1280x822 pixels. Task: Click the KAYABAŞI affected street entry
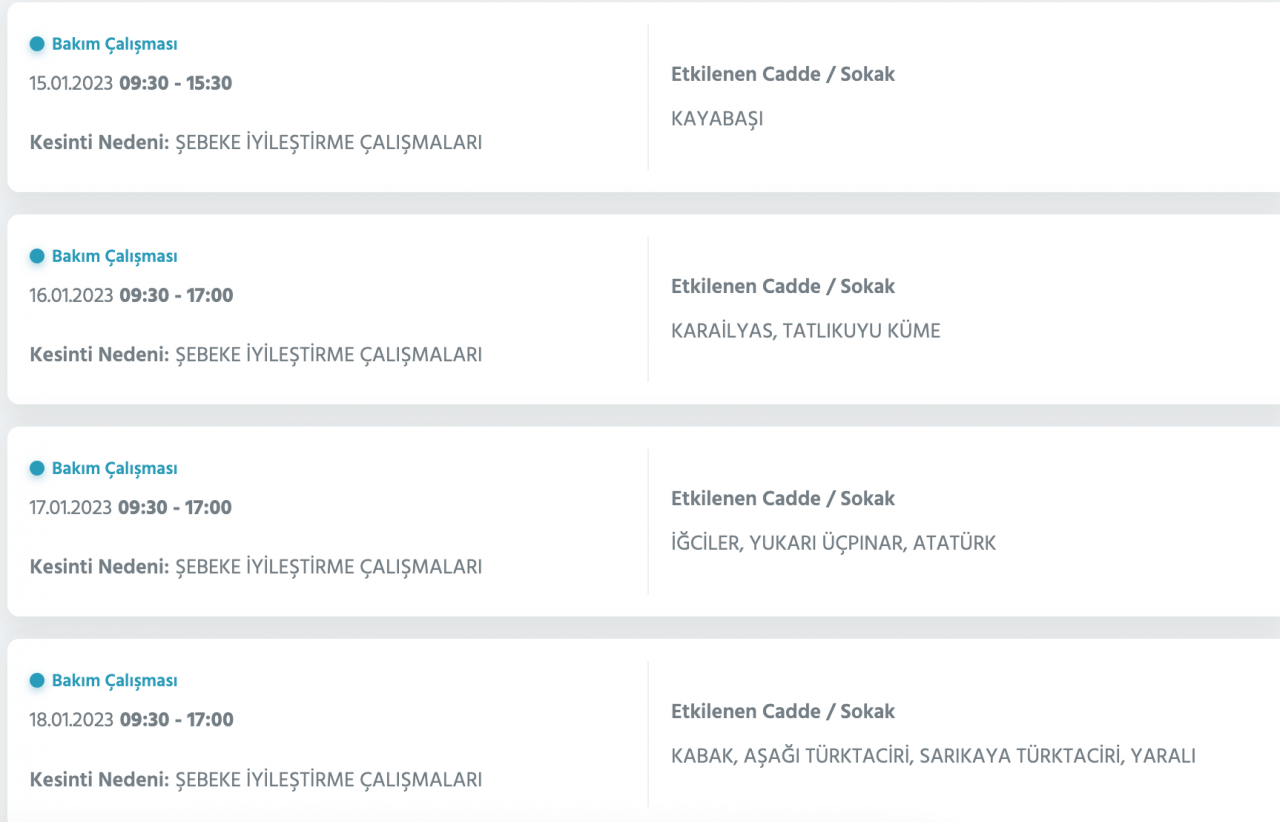click(x=717, y=119)
